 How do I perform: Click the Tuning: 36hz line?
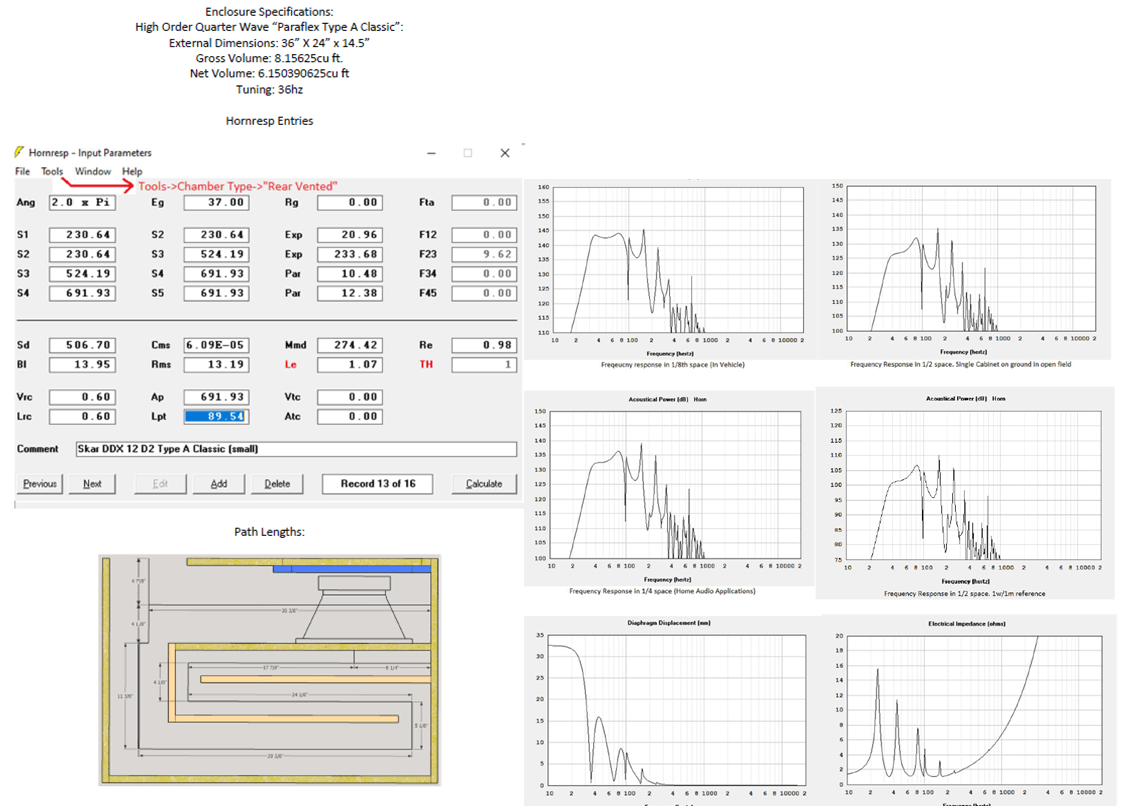(x=269, y=90)
